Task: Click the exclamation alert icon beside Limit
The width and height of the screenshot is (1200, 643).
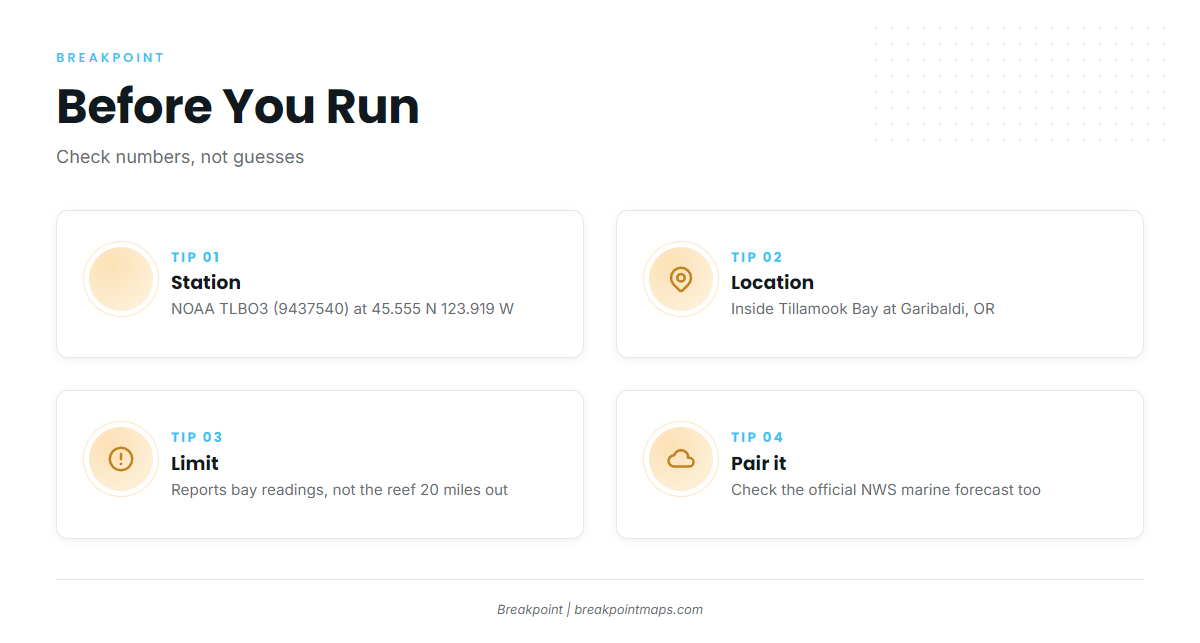Action: pos(121,459)
